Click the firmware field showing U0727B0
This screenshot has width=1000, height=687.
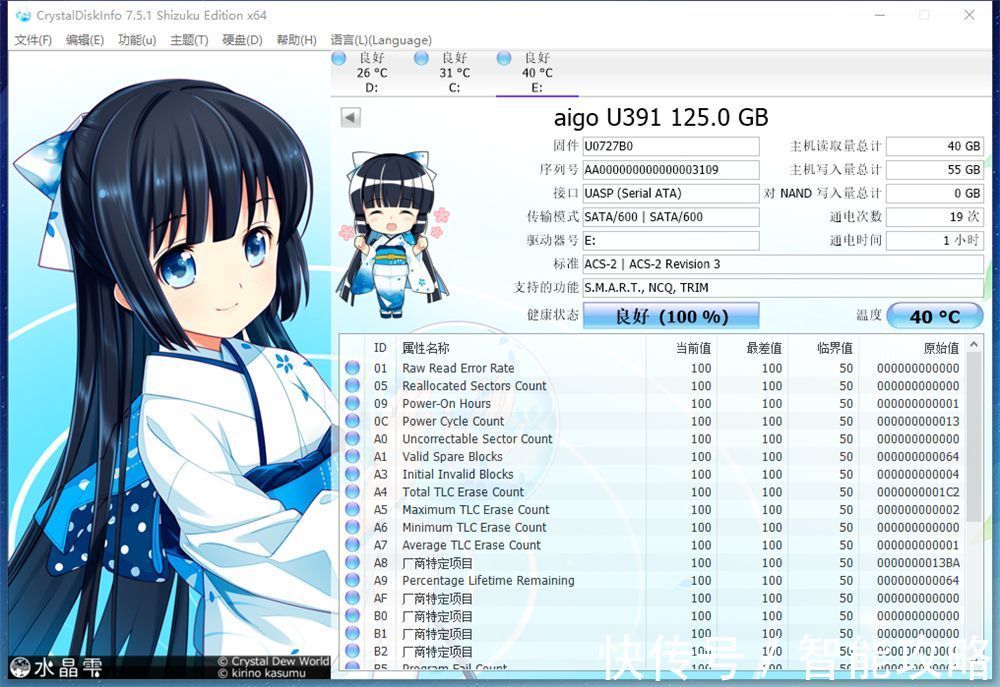coord(670,146)
